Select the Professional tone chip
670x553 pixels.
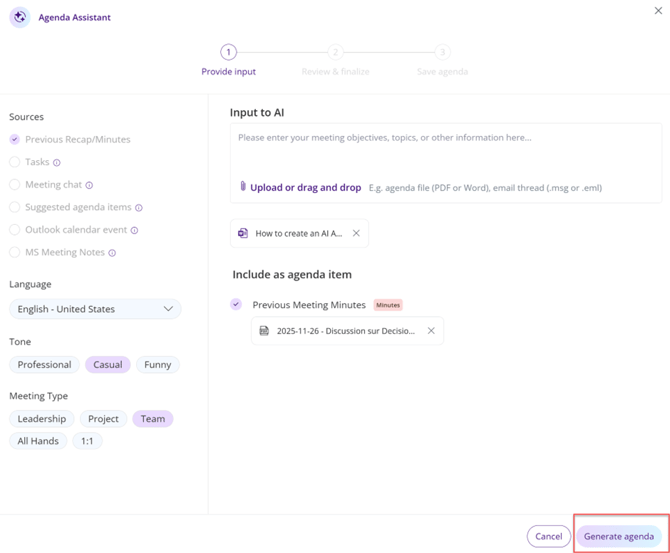coord(44,365)
